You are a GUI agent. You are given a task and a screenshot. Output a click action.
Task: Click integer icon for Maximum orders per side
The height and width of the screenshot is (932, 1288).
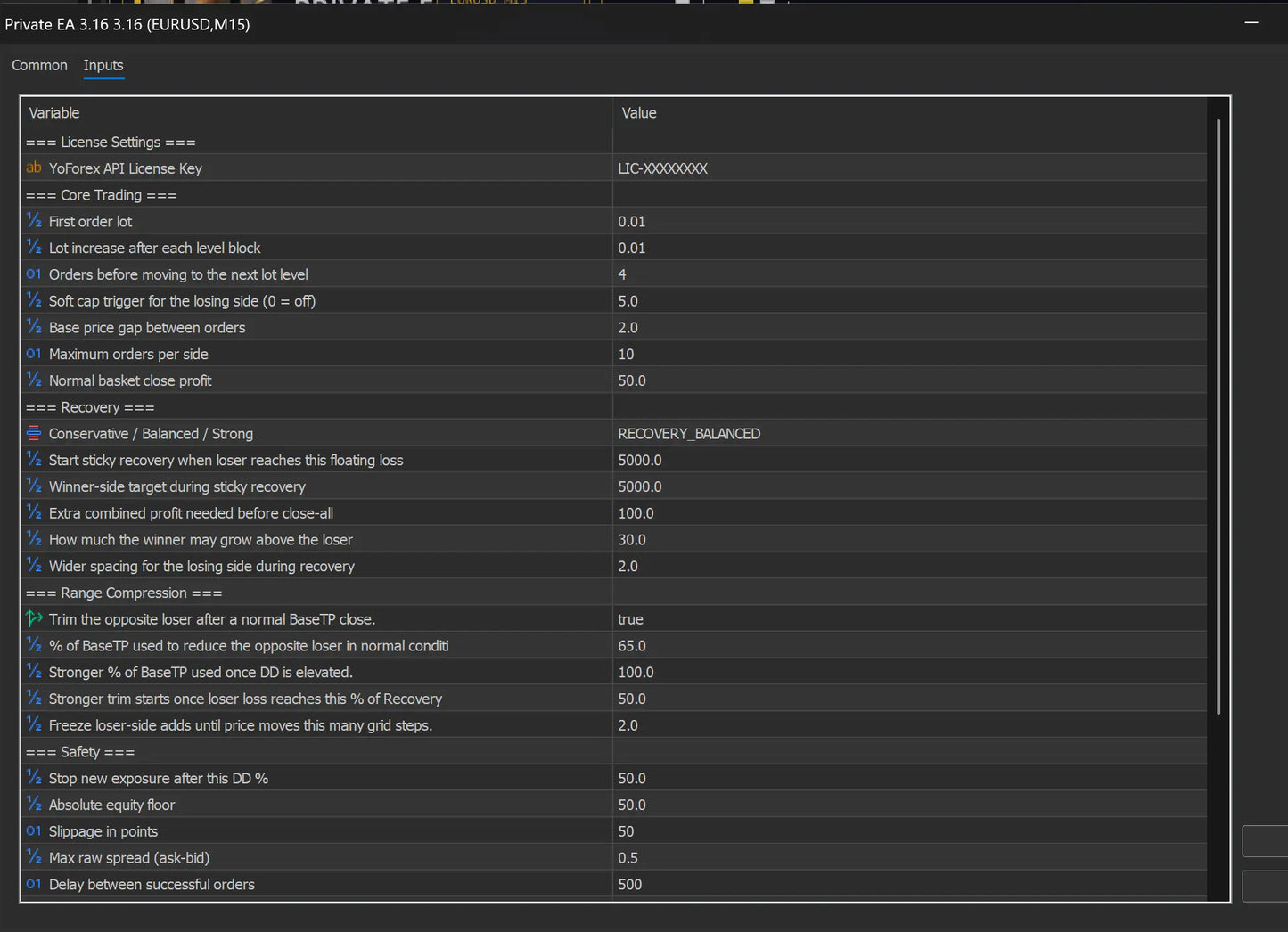tap(34, 354)
